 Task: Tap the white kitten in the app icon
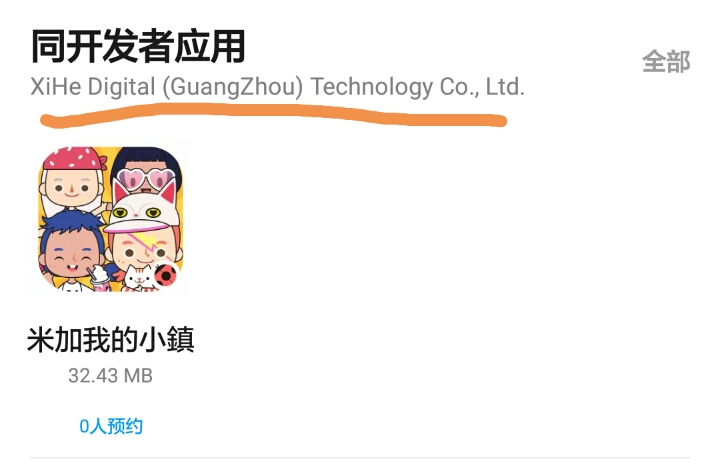click(x=139, y=277)
